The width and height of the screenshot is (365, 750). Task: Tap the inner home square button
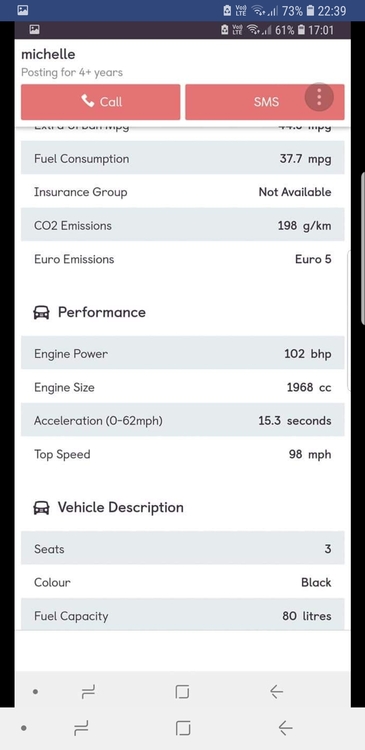(x=182, y=691)
